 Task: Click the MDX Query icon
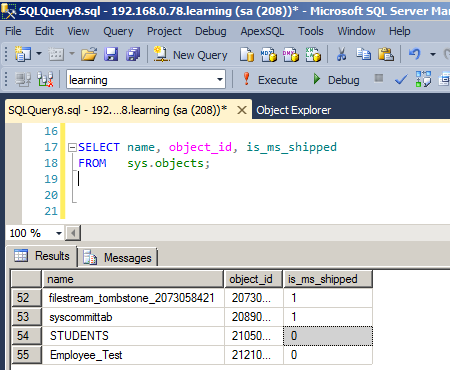pos(268,54)
